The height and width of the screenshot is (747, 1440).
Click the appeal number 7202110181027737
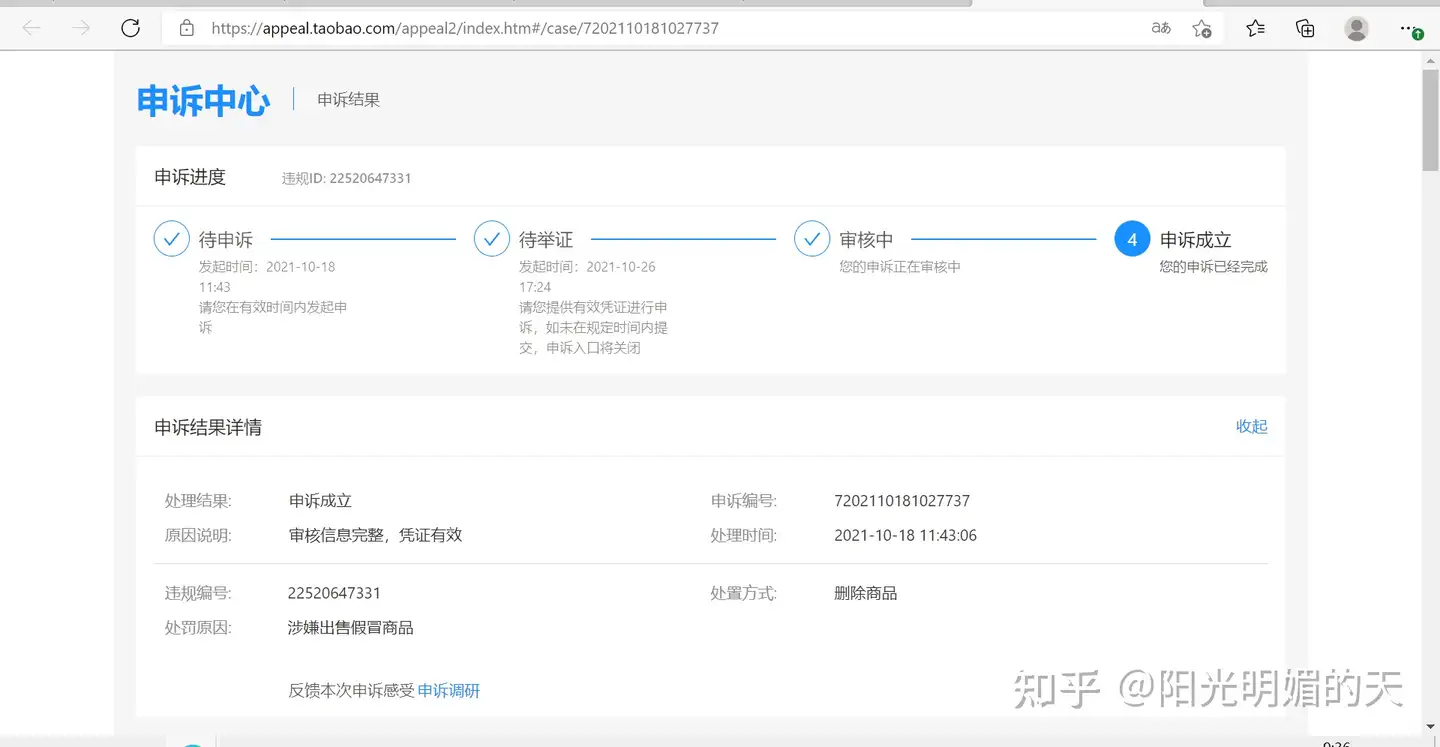coord(902,500)
